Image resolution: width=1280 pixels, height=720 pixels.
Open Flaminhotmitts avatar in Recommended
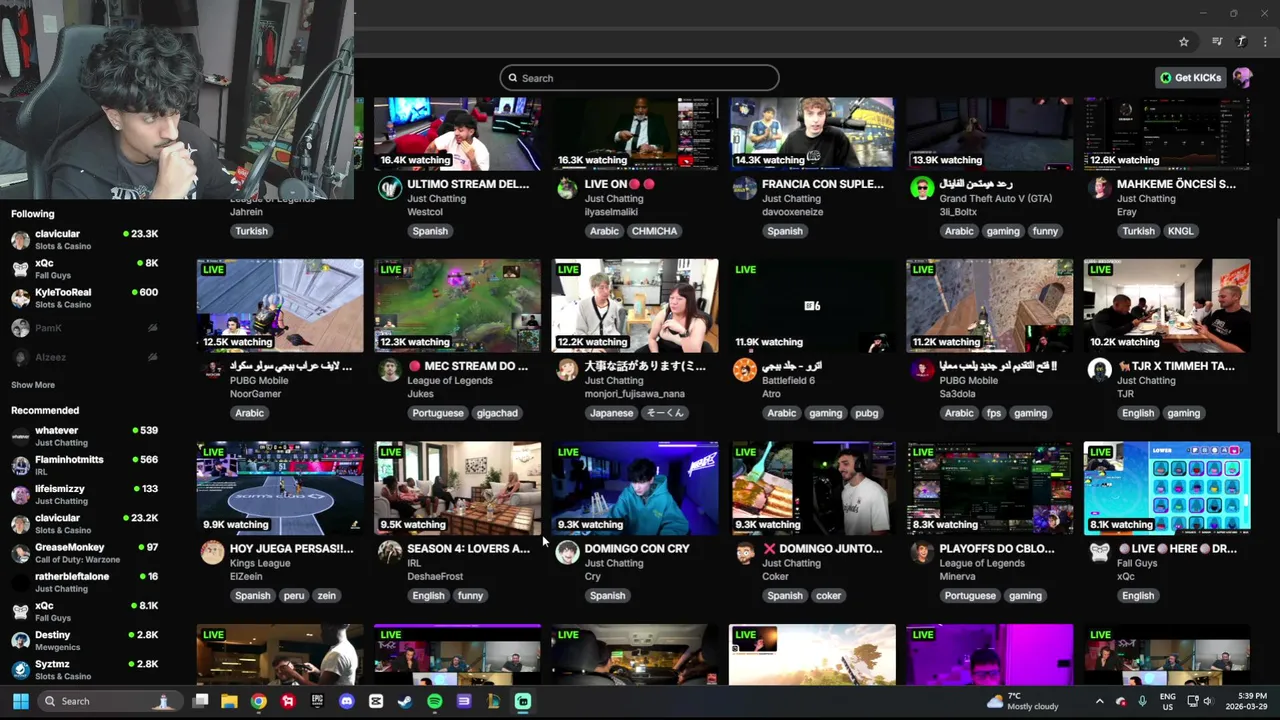(20, 465)
